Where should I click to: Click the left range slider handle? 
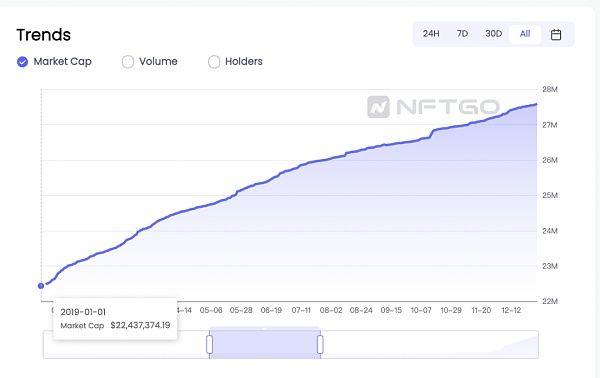(x=209, y=344)
